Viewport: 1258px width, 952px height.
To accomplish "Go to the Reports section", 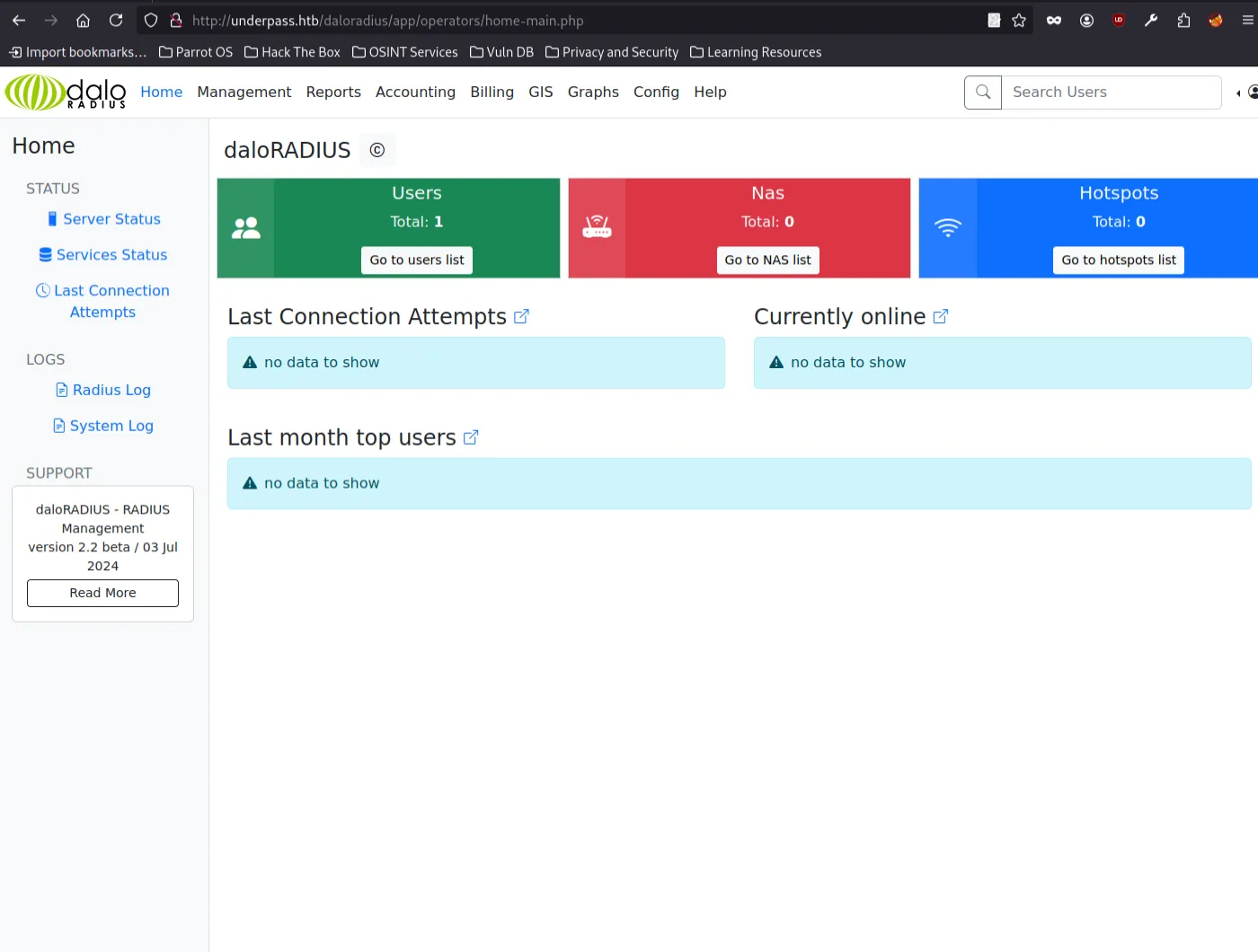I will (333, 92).
